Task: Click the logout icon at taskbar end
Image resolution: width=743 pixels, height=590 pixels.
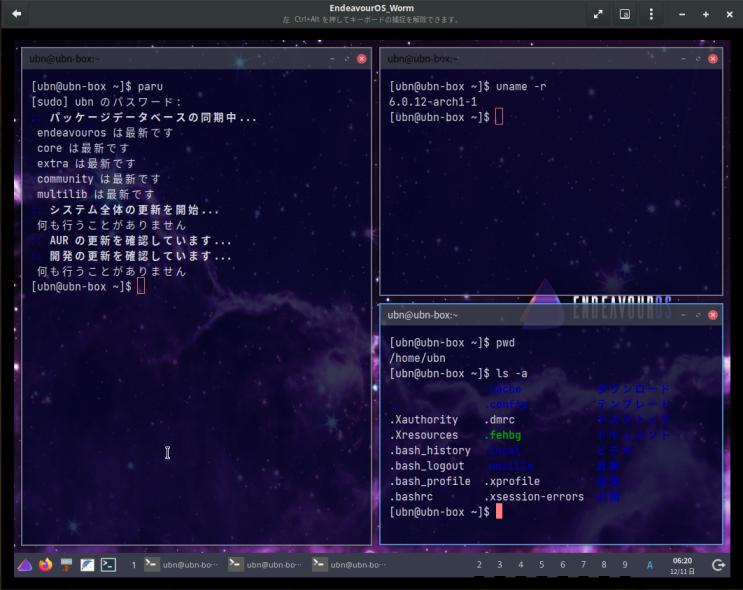Action: point(718,565)
